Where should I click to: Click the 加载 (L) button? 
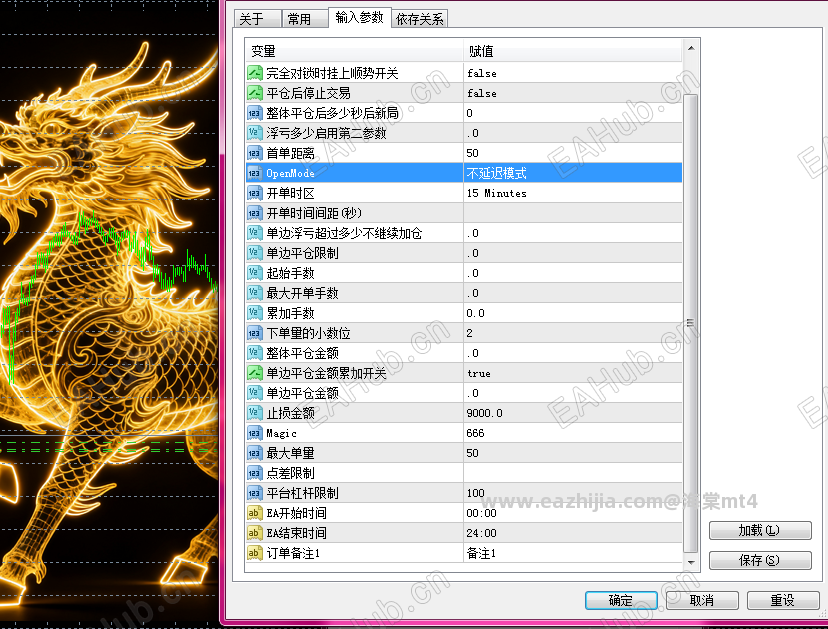pyautogui.click(x=759, y=530)
